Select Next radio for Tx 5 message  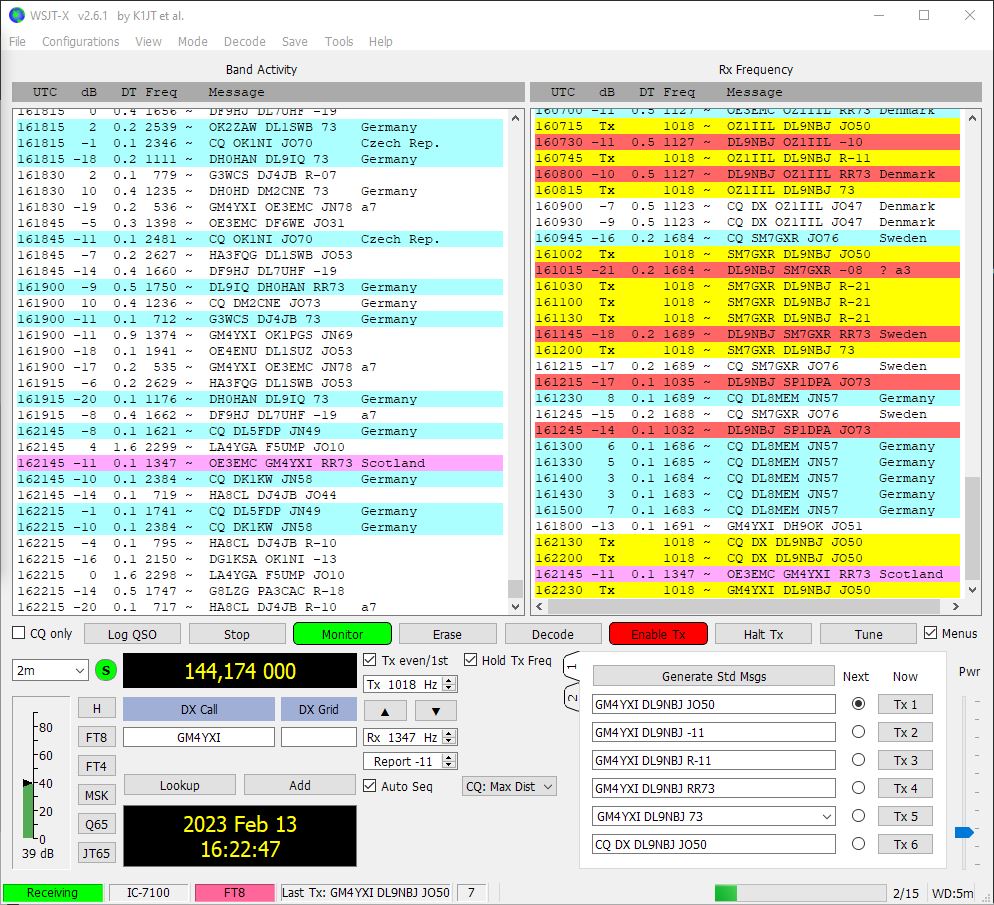pyautogui.click(x=858, y=816)
